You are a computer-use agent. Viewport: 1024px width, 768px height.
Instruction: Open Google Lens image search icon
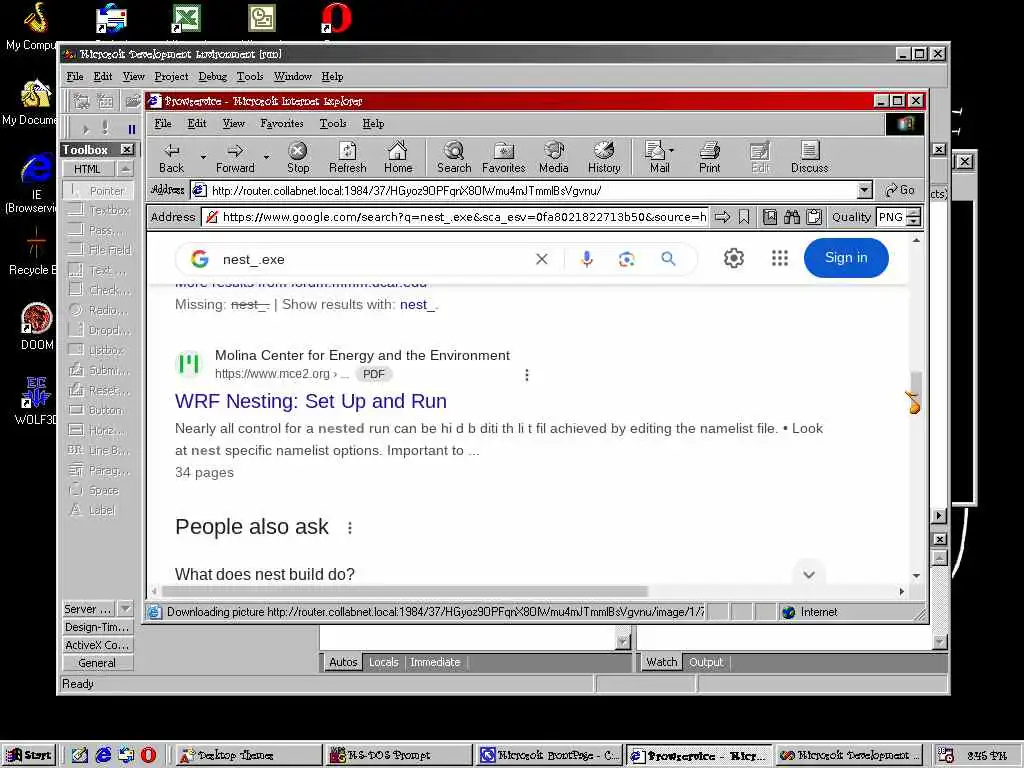click(626, 259)
